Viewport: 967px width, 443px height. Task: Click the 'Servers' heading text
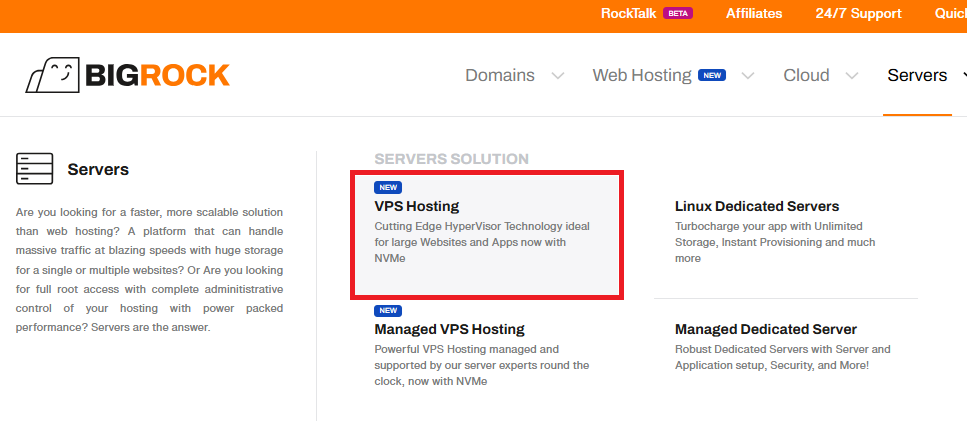pos(98,170)
